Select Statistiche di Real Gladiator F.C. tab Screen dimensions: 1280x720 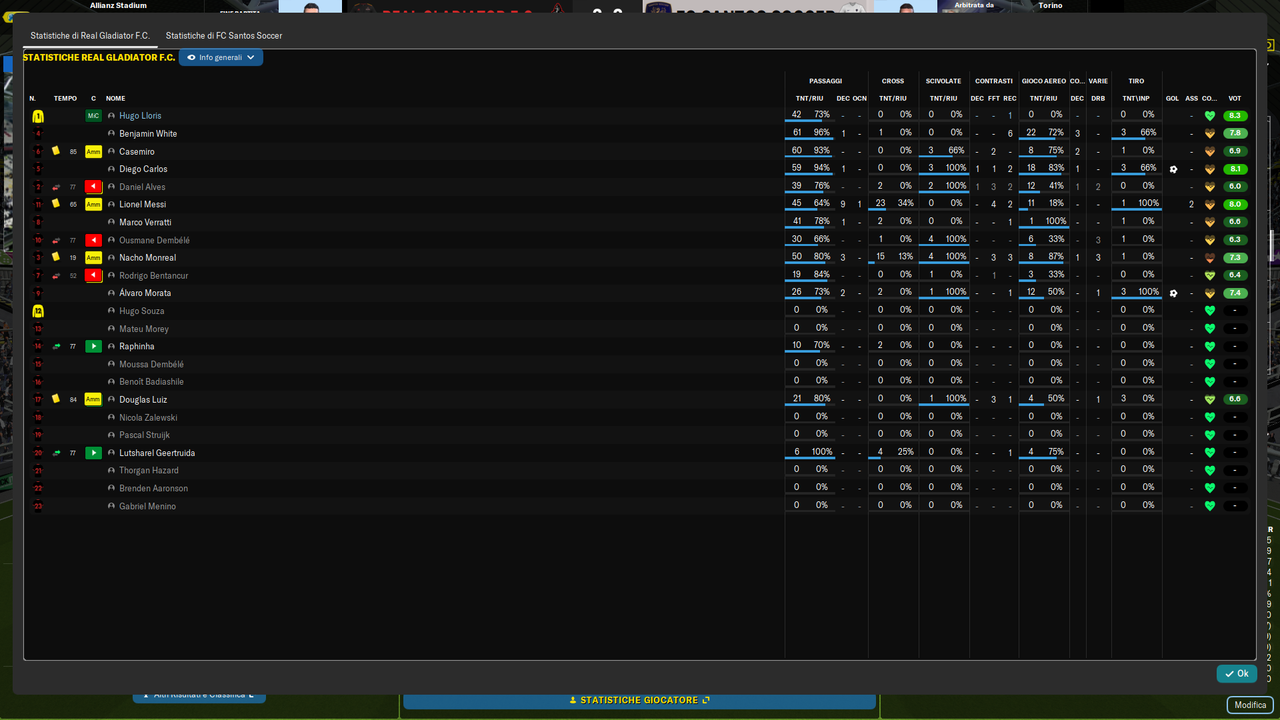90,36
